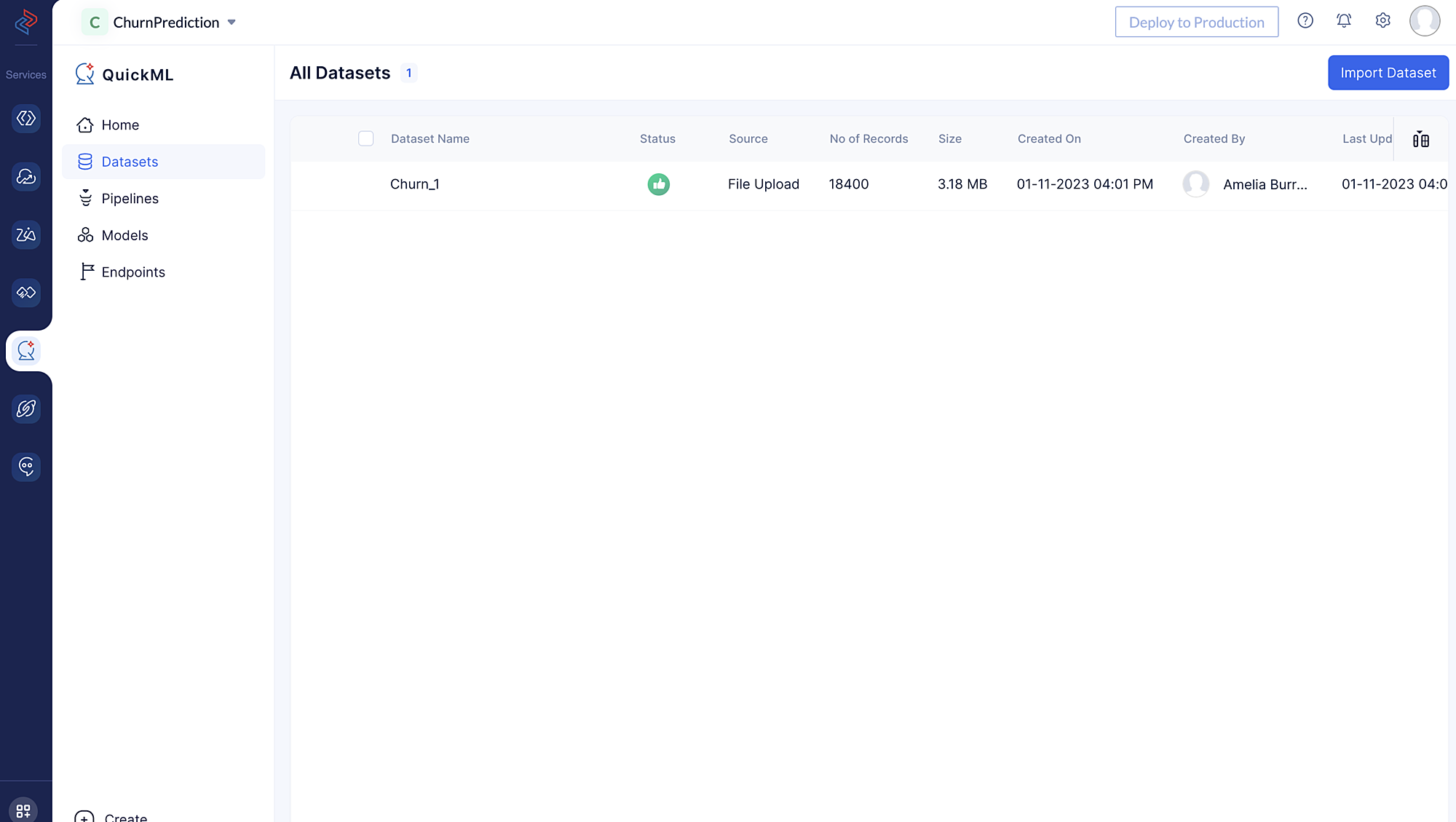Select the Datasets menu item

[129, 161]
